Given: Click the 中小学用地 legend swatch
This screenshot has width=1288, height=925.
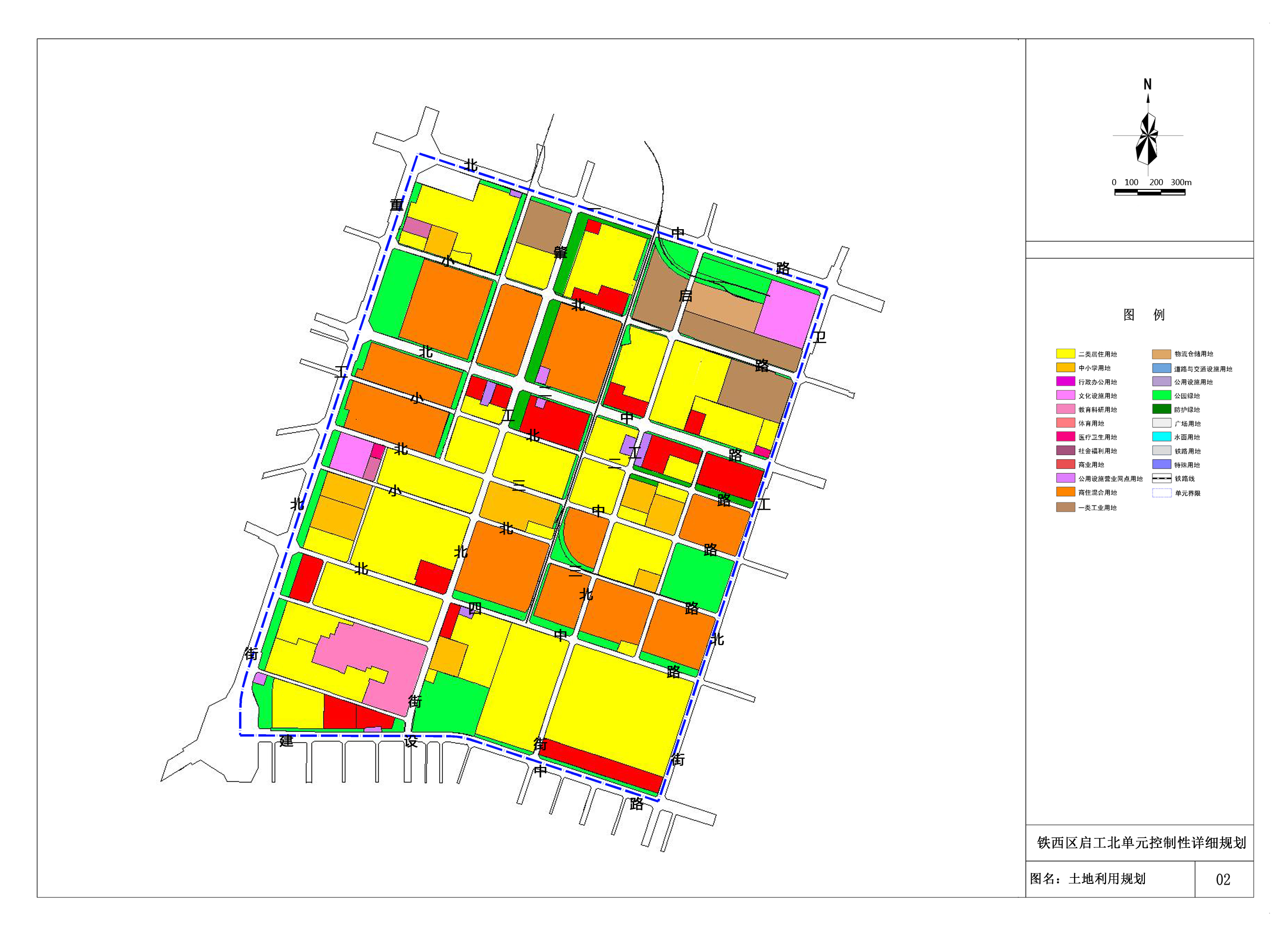Looking at the screenshot, I should pyautogui.click(x=1065, y=368).
